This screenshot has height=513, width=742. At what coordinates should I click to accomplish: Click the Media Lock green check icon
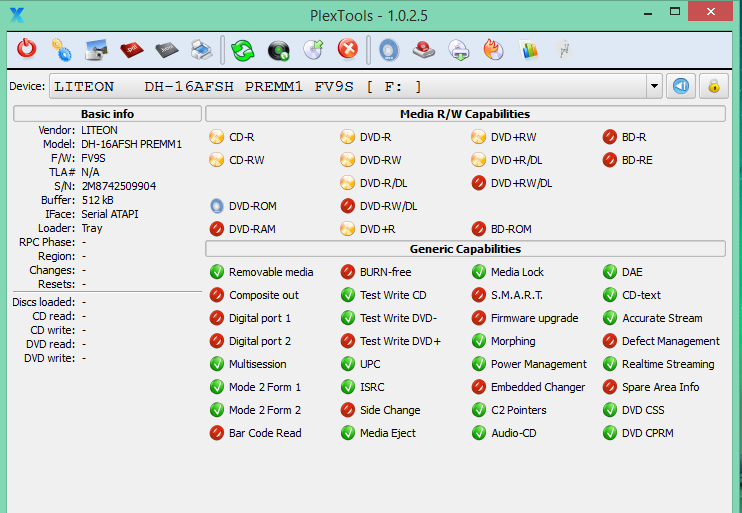point(478,272)
